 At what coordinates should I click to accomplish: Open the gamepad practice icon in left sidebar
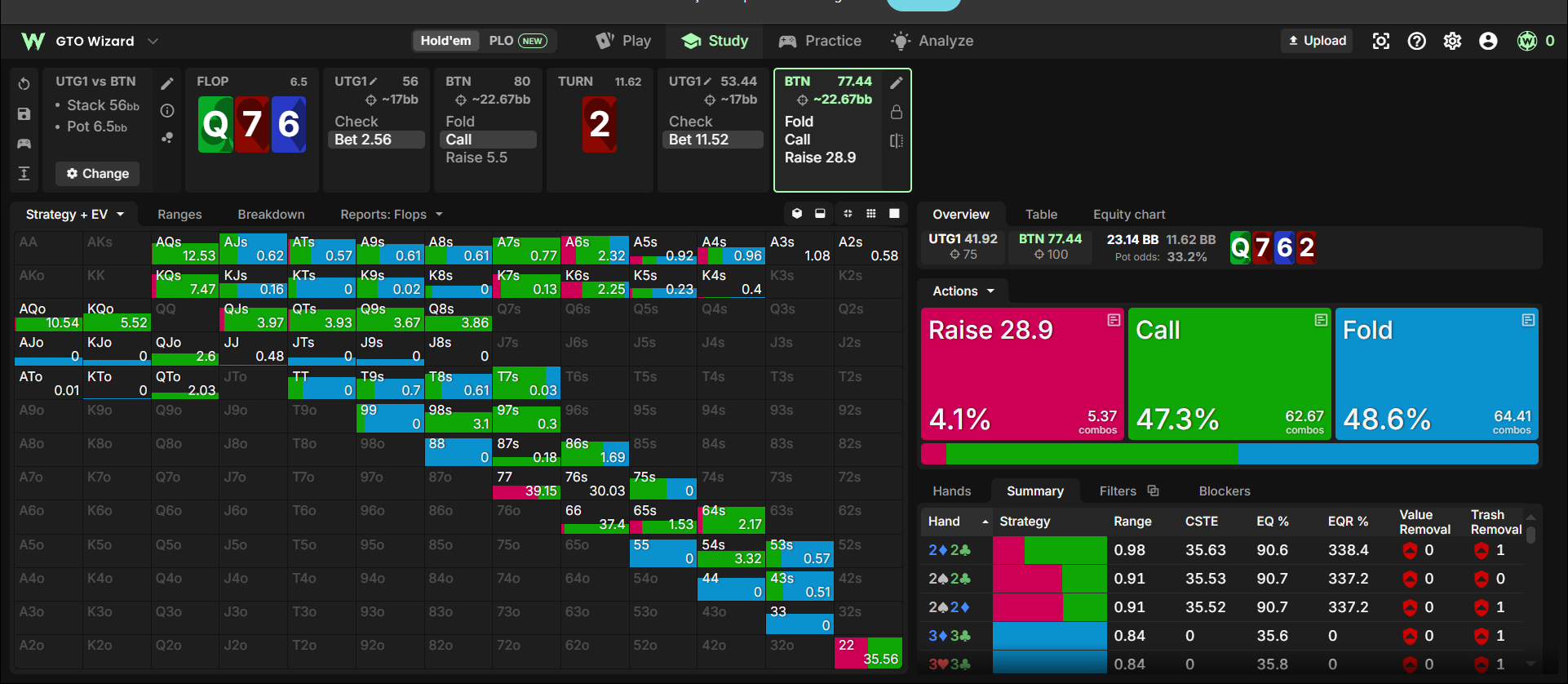(x=24, y=144)
